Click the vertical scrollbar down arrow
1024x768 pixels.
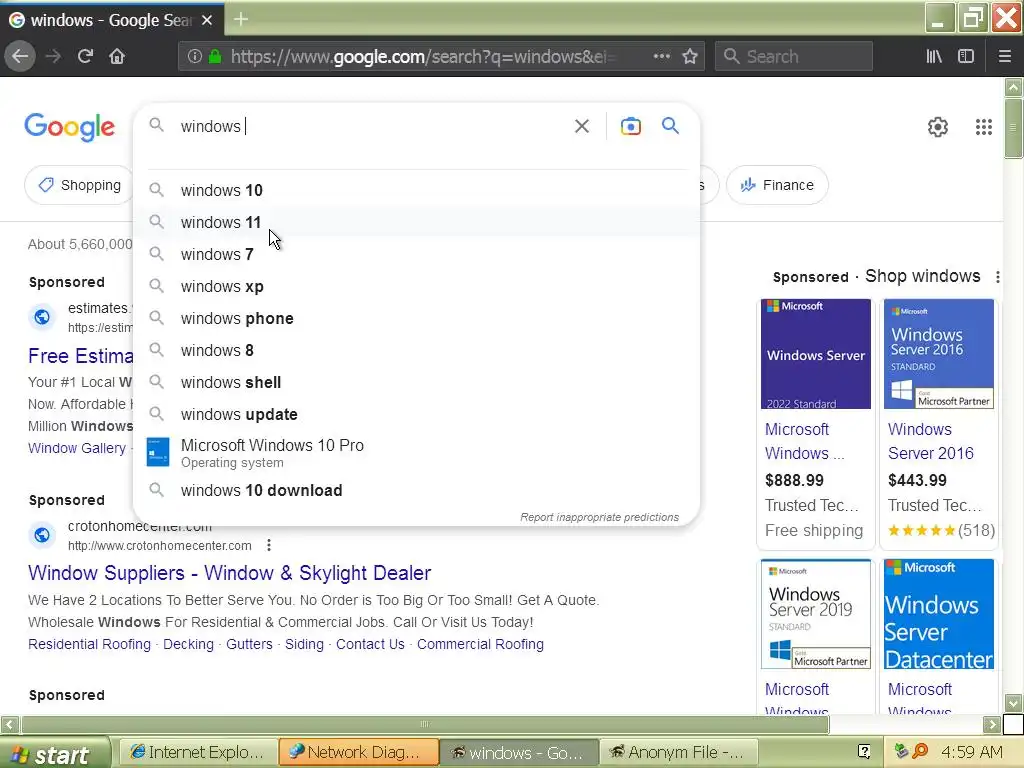click(1013, 703)
